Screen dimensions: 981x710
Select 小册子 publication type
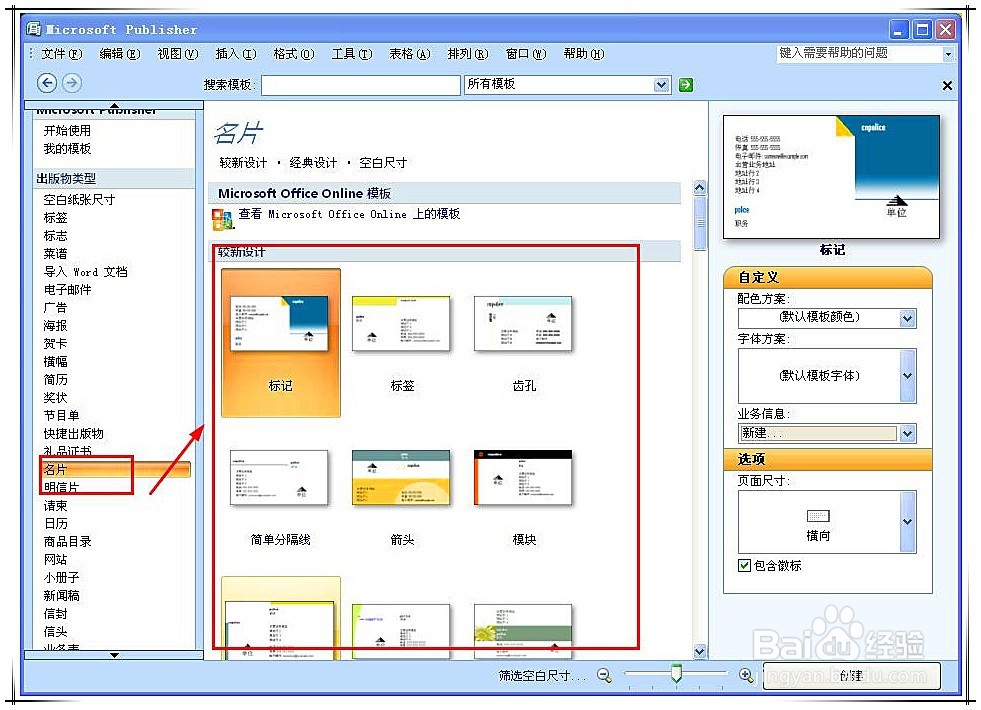click(61, 578)
